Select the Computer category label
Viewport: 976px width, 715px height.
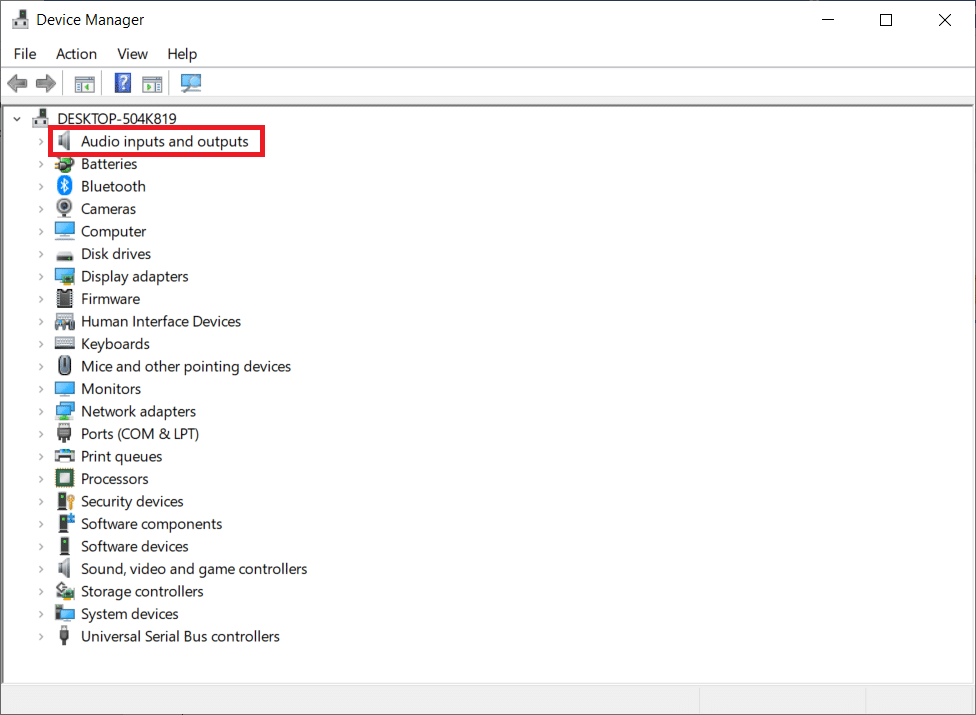coord(113,231)
